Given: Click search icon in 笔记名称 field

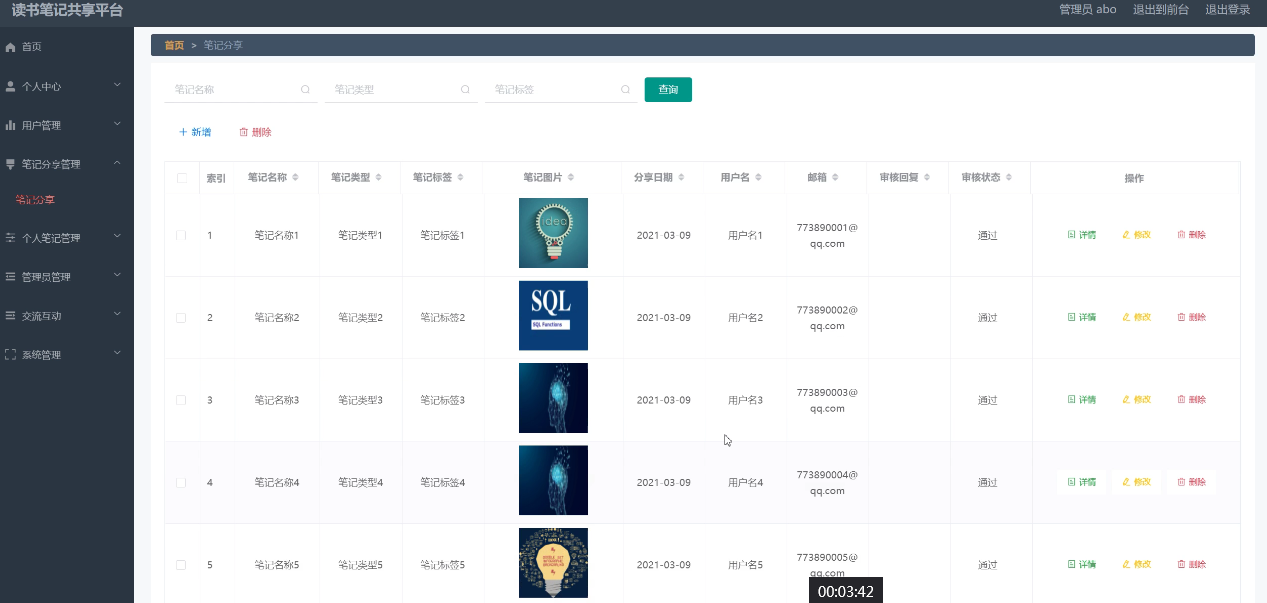Looking at the screenshot, I should click(x=306, y=89).
